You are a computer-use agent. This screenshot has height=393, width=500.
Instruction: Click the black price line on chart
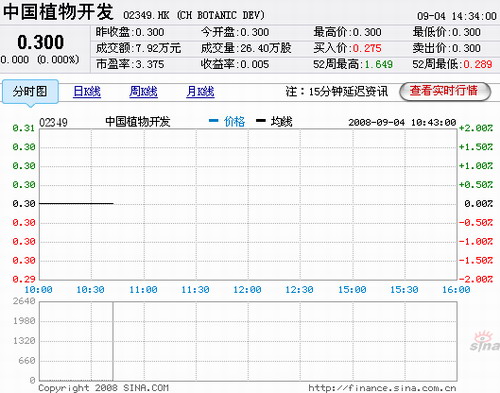(76, 203)
